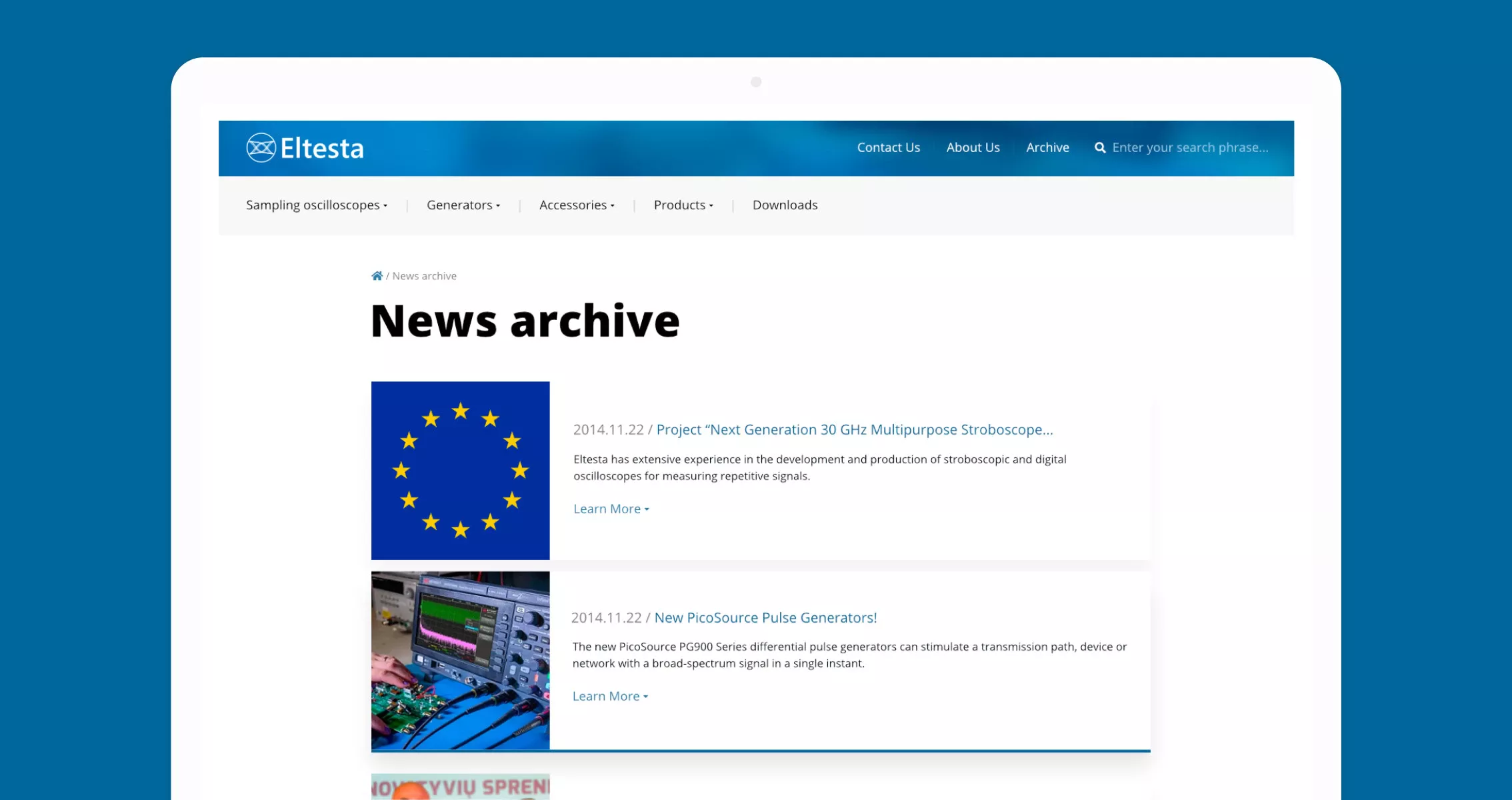This screenshot has width=1512, height=800.
Task: Click the oscilloscope photo thumbnail
Action: (460, 660)
